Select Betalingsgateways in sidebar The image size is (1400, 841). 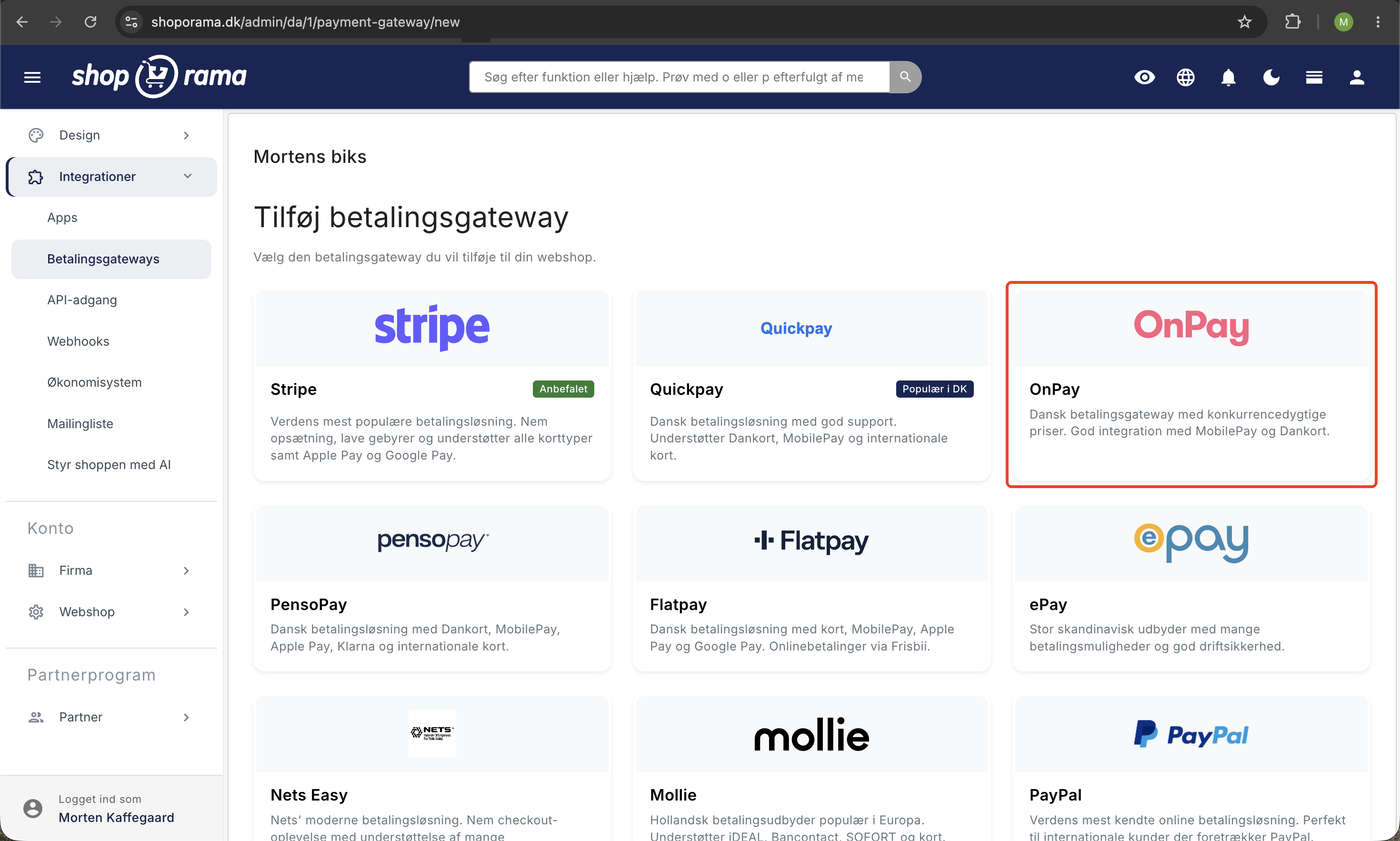click(111, 259)
